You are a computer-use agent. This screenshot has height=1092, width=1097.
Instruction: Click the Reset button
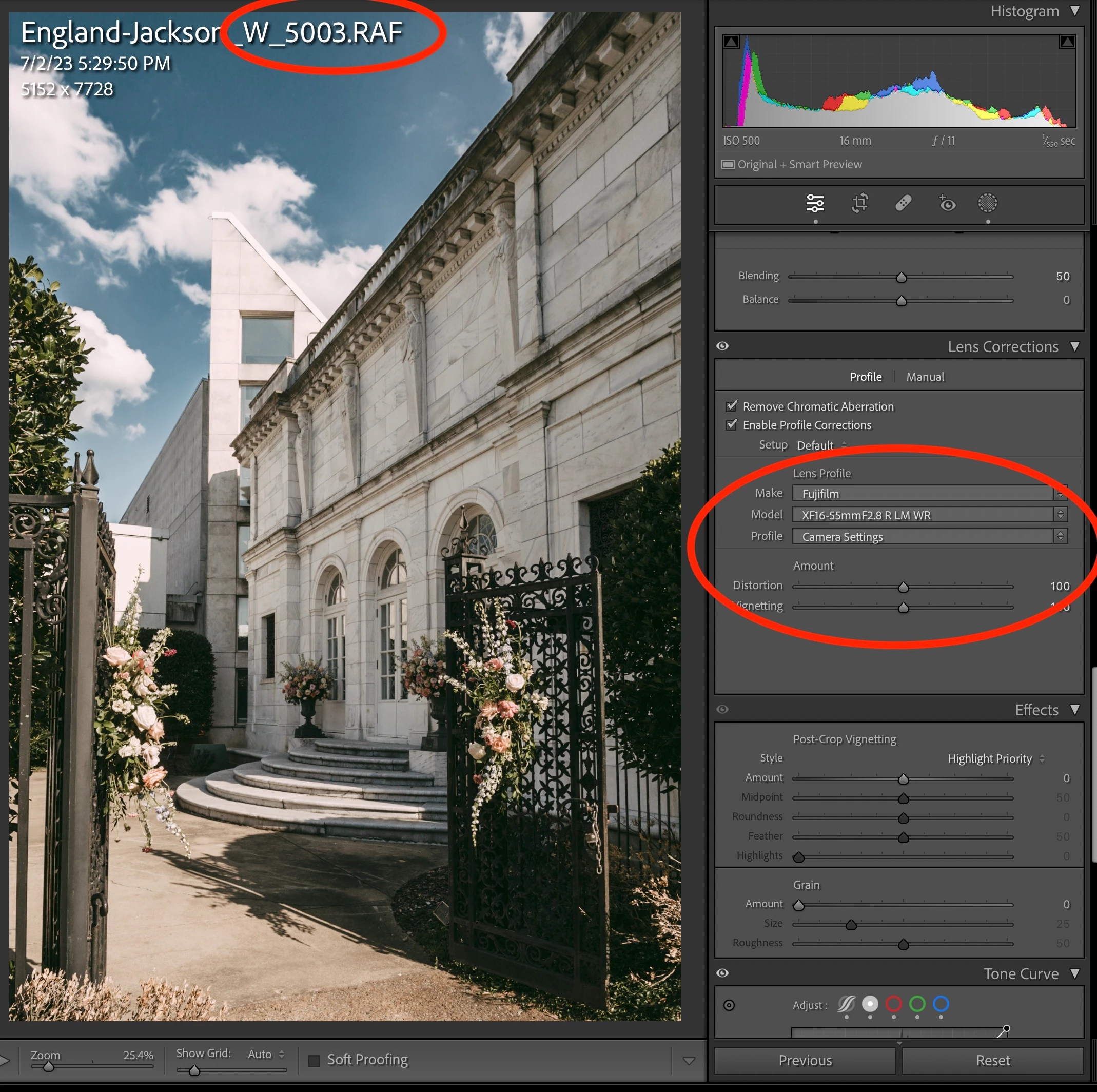[x=992, y=1060]
